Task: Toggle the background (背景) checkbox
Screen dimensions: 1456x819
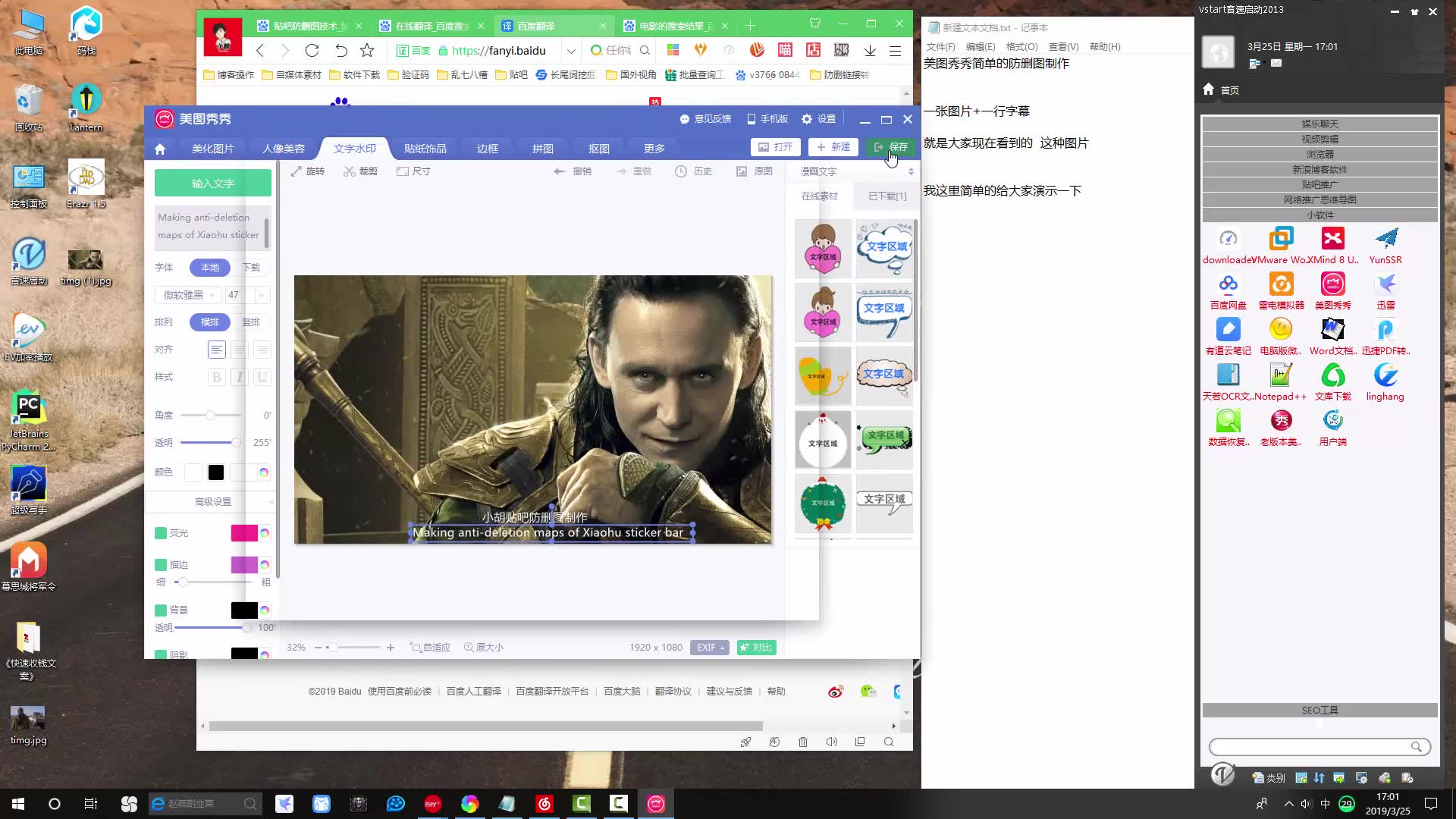Action: coord(161,610)
